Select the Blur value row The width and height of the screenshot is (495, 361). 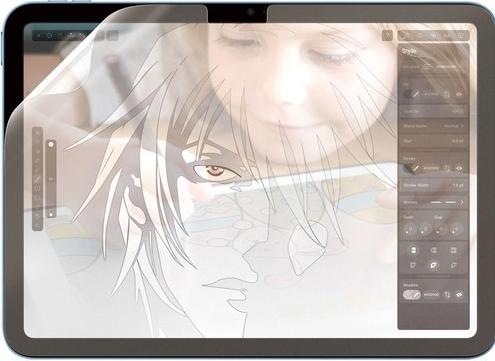[x=433, y=141]
